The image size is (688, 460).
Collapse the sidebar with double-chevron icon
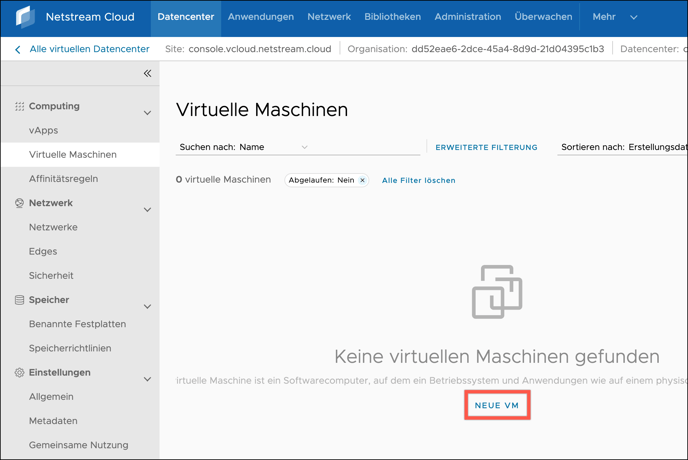147,73
